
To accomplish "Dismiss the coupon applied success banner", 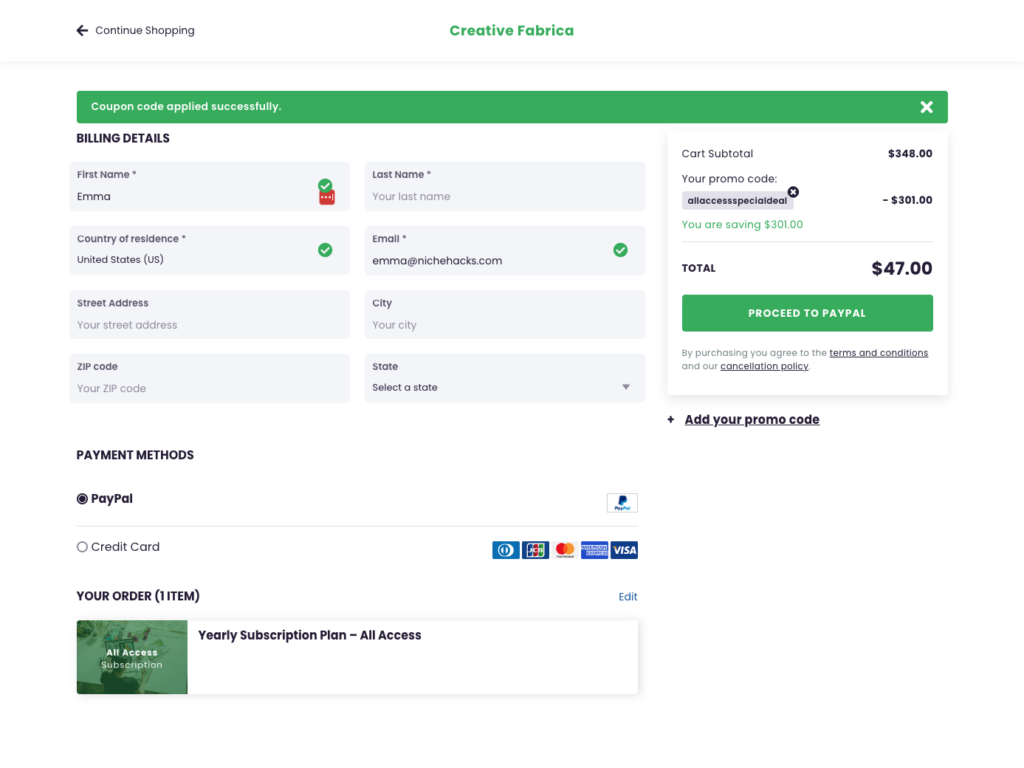I will click(x=926, y=107).
